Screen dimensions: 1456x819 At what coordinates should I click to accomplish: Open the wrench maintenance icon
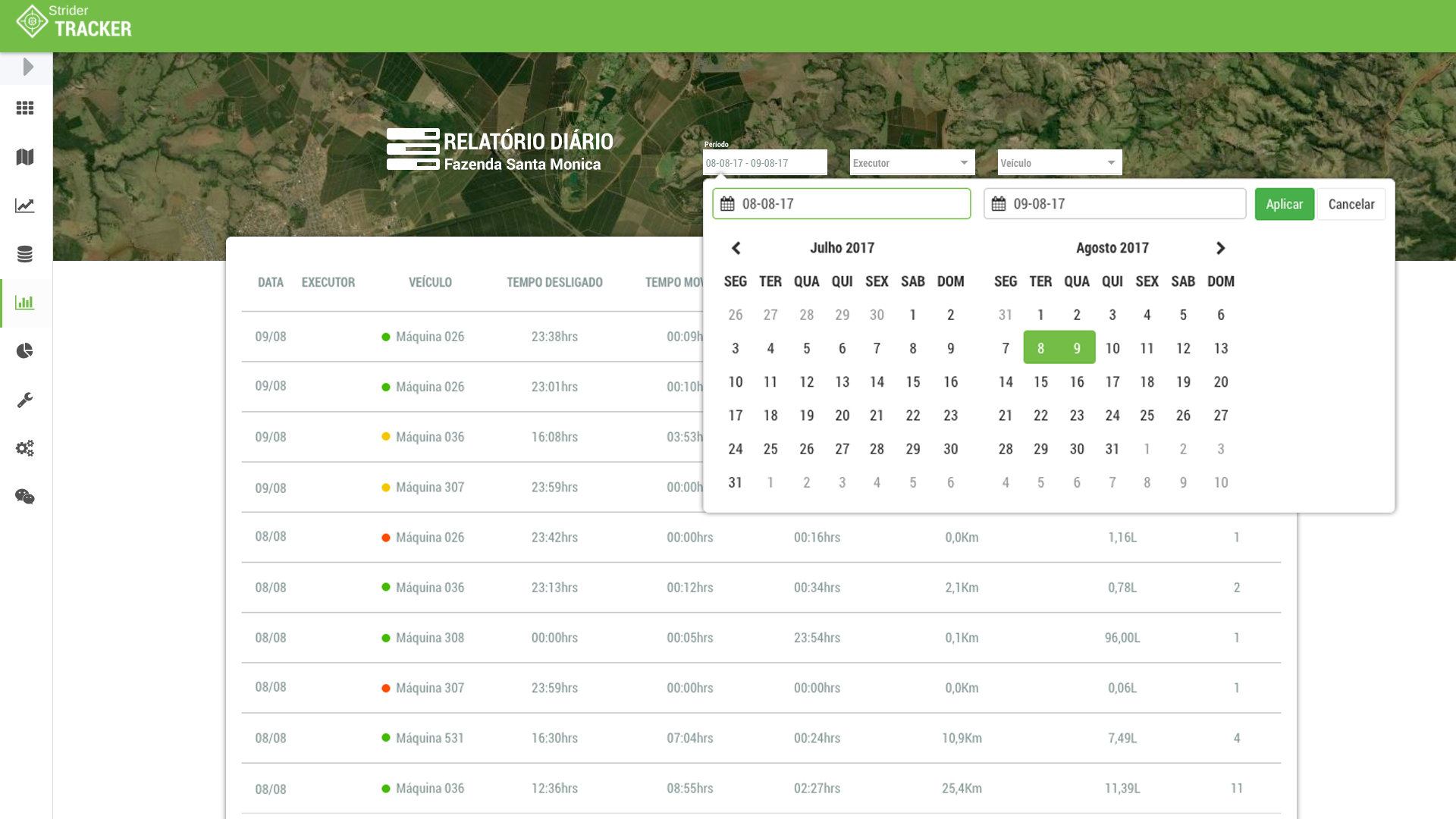(x=25, y=400)
